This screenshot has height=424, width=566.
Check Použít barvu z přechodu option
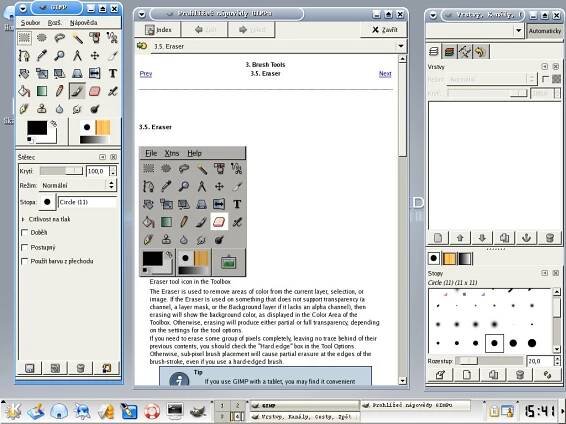[25, 261]
